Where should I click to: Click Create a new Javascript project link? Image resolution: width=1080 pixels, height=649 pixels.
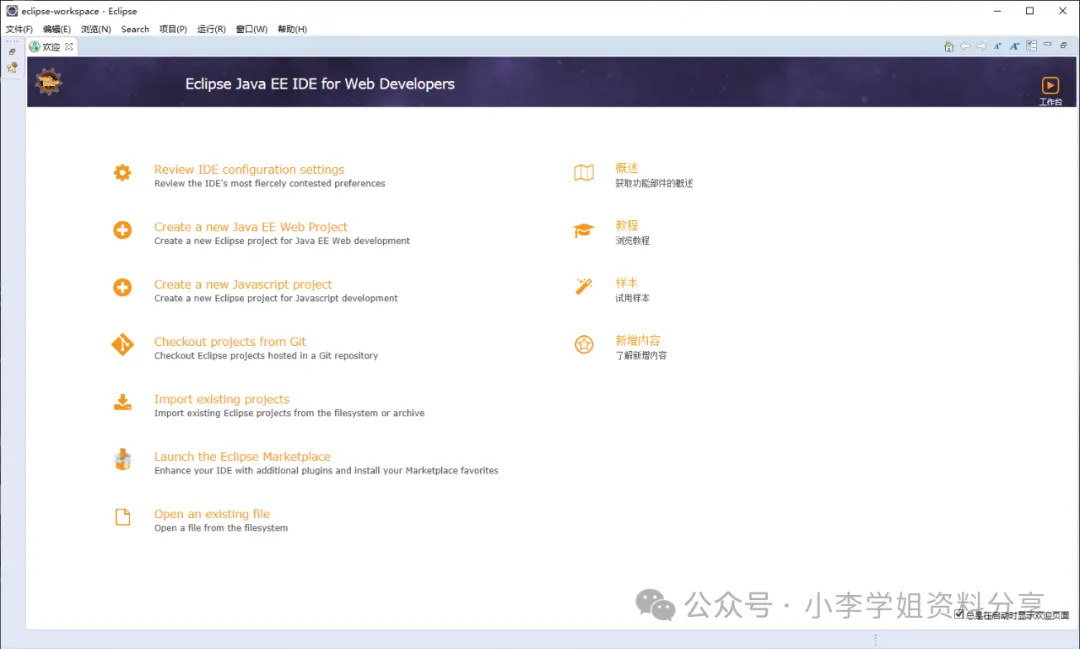point(242,285)
